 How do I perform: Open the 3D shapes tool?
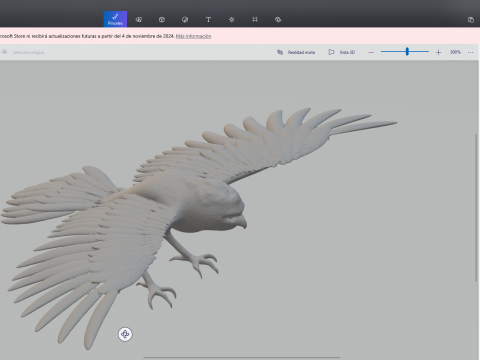(x=162, y=20)
